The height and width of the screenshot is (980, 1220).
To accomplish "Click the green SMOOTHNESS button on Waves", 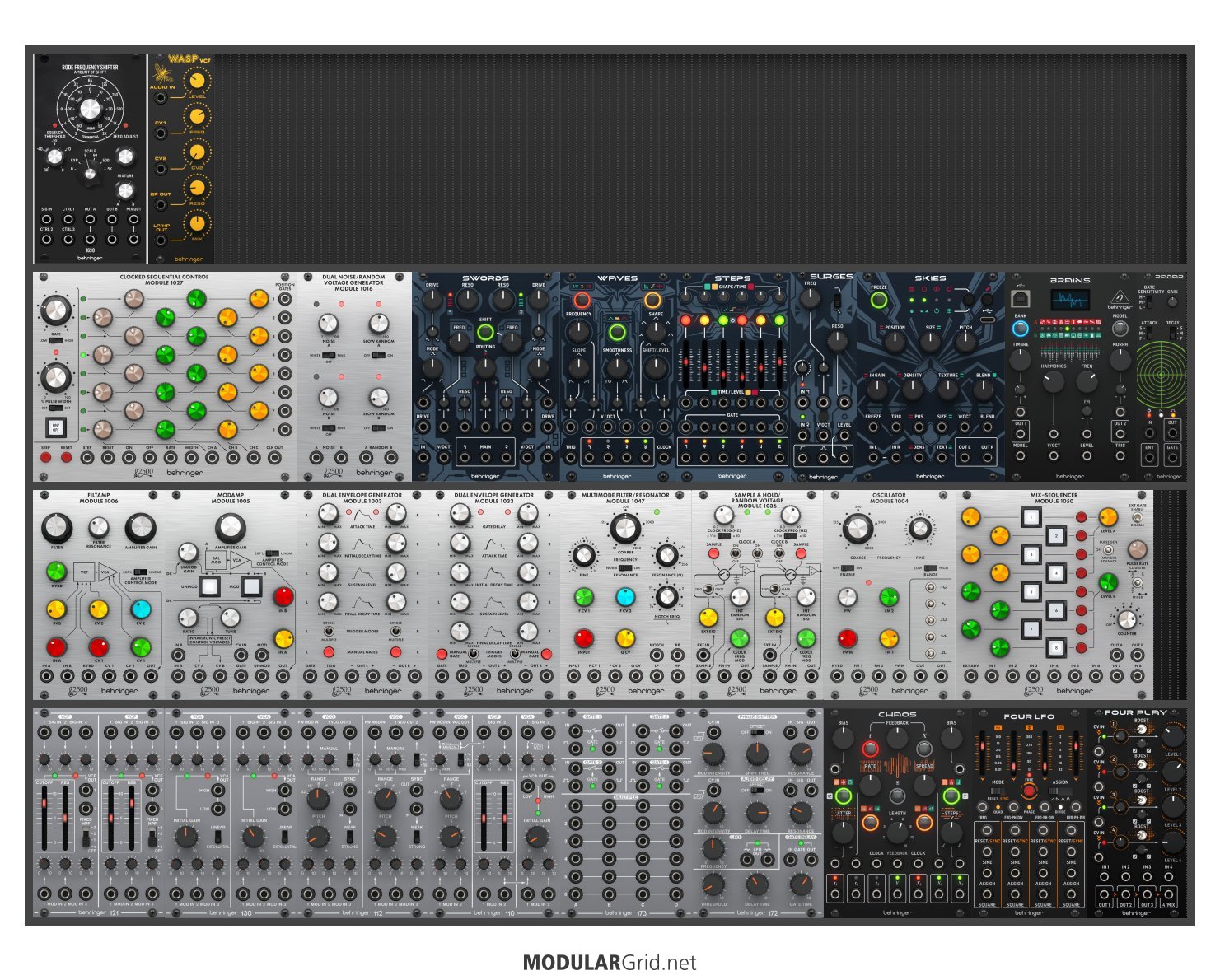I will (616, 333).
